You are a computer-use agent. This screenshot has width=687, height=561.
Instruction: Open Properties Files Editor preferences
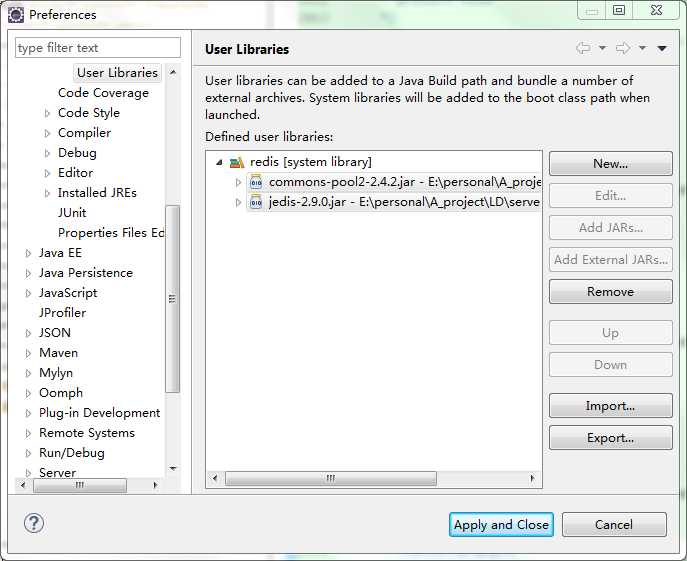111,233
